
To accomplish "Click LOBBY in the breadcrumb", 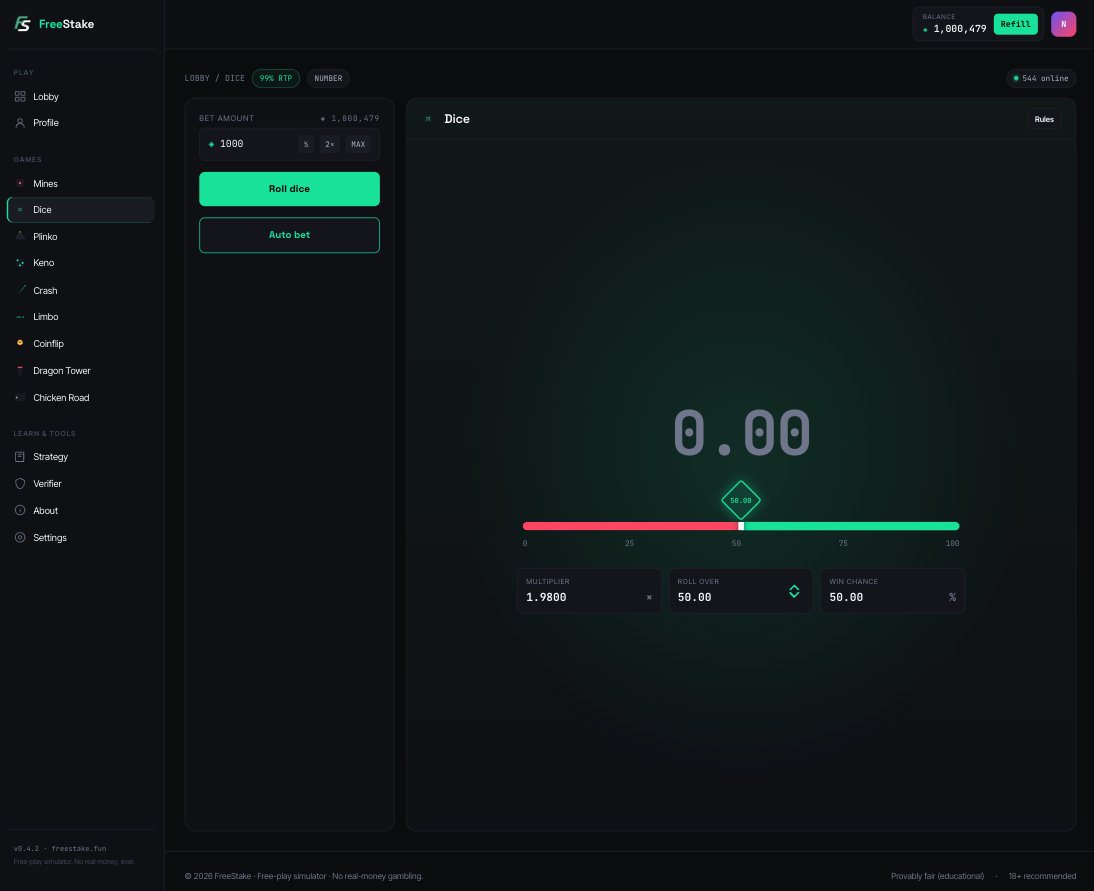I will click(197, 78).
